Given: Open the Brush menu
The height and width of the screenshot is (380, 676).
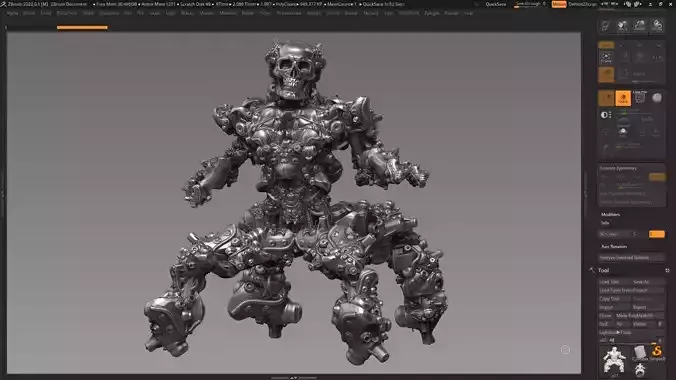Looking at the screenshot, I should [29, 13].
